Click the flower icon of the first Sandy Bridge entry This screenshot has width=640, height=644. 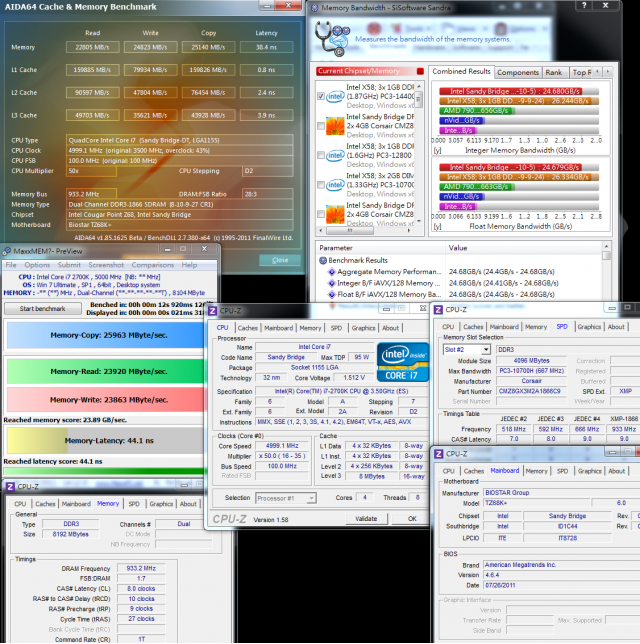click(x=335, y=126)
